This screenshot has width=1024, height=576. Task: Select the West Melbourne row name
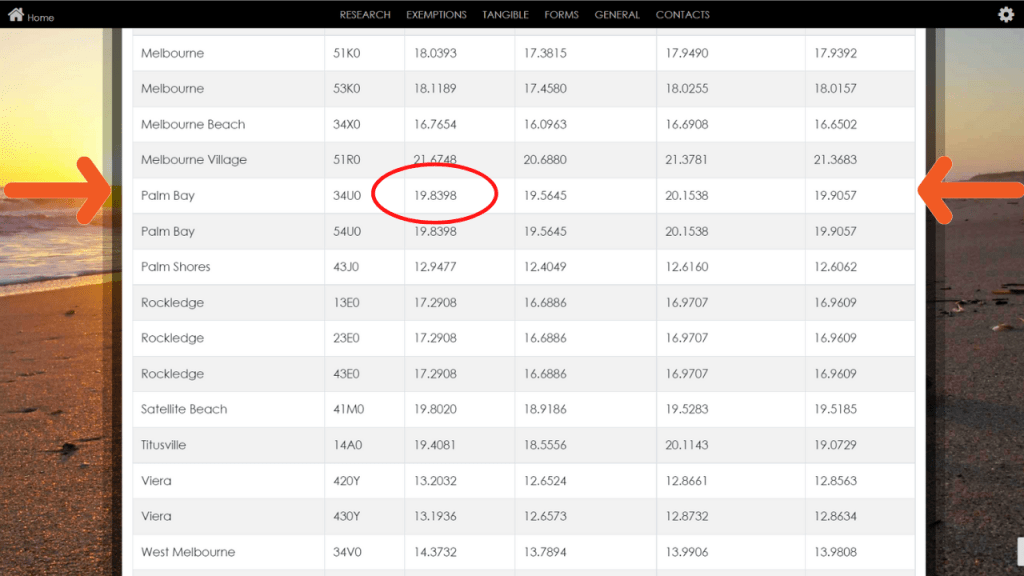tap(188, 552)
